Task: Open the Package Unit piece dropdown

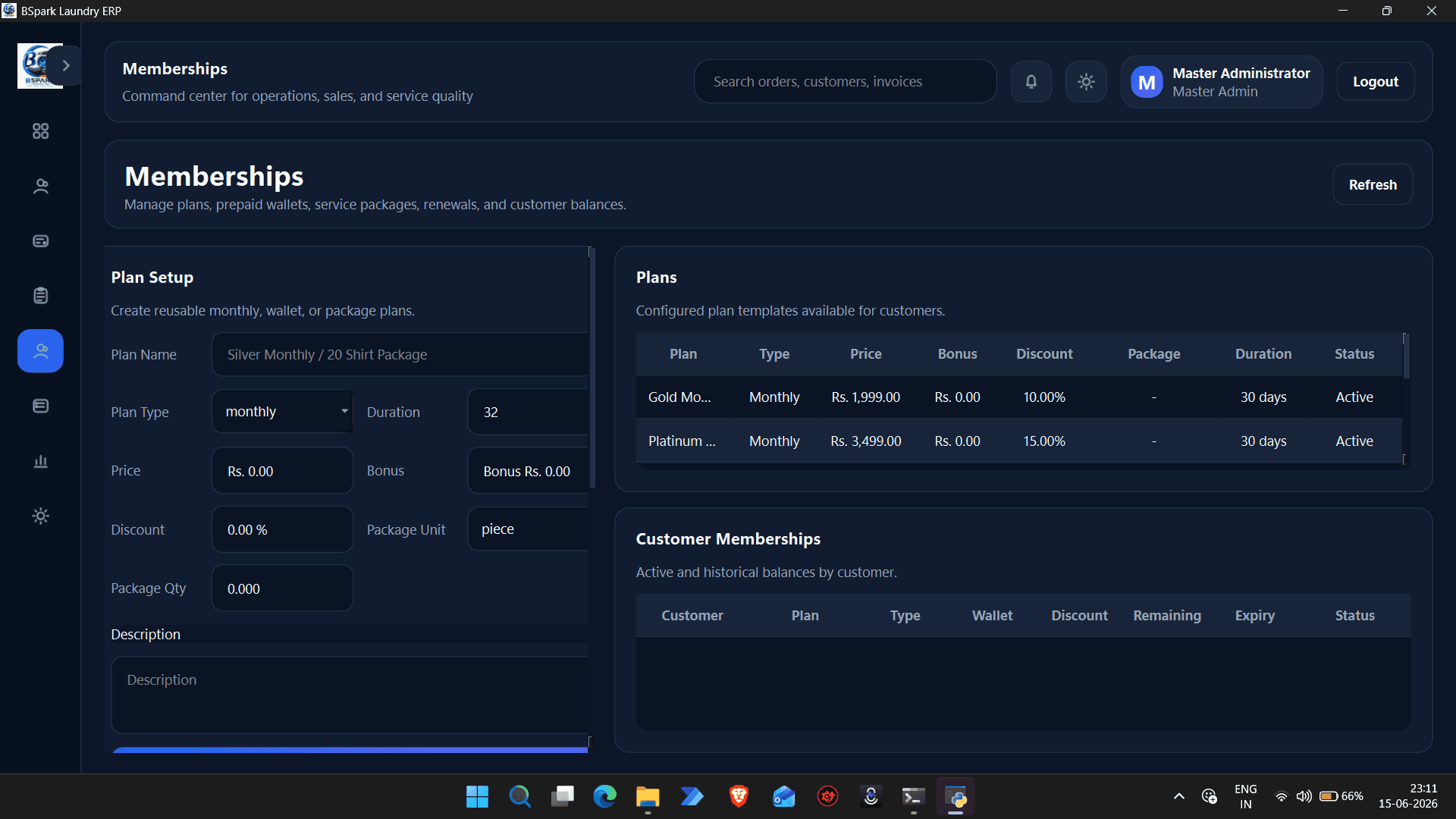Action: point(528,529)
